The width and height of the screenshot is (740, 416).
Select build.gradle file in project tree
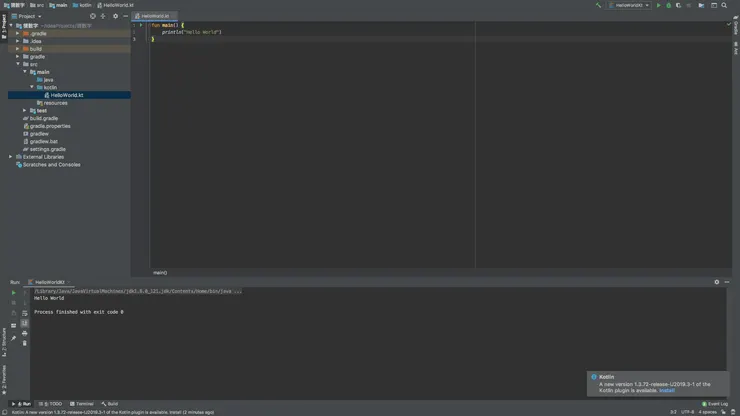[x=43, y=119]
